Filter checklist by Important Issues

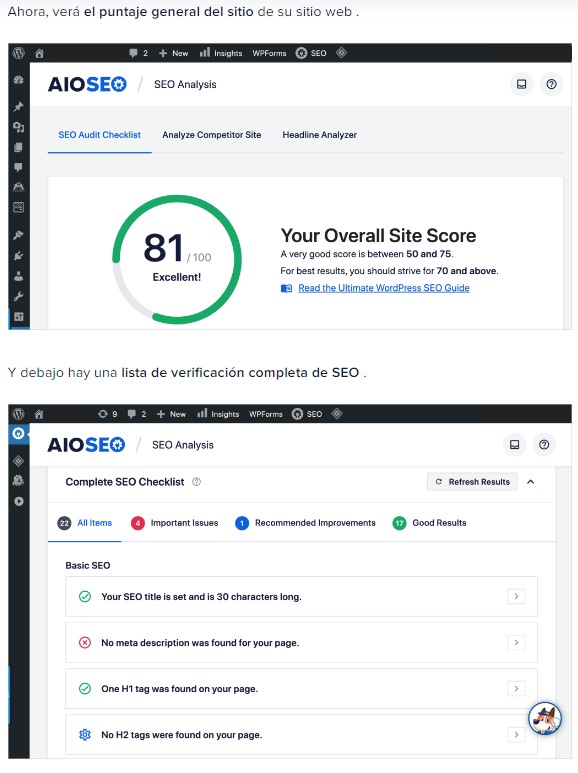point(175,523)
